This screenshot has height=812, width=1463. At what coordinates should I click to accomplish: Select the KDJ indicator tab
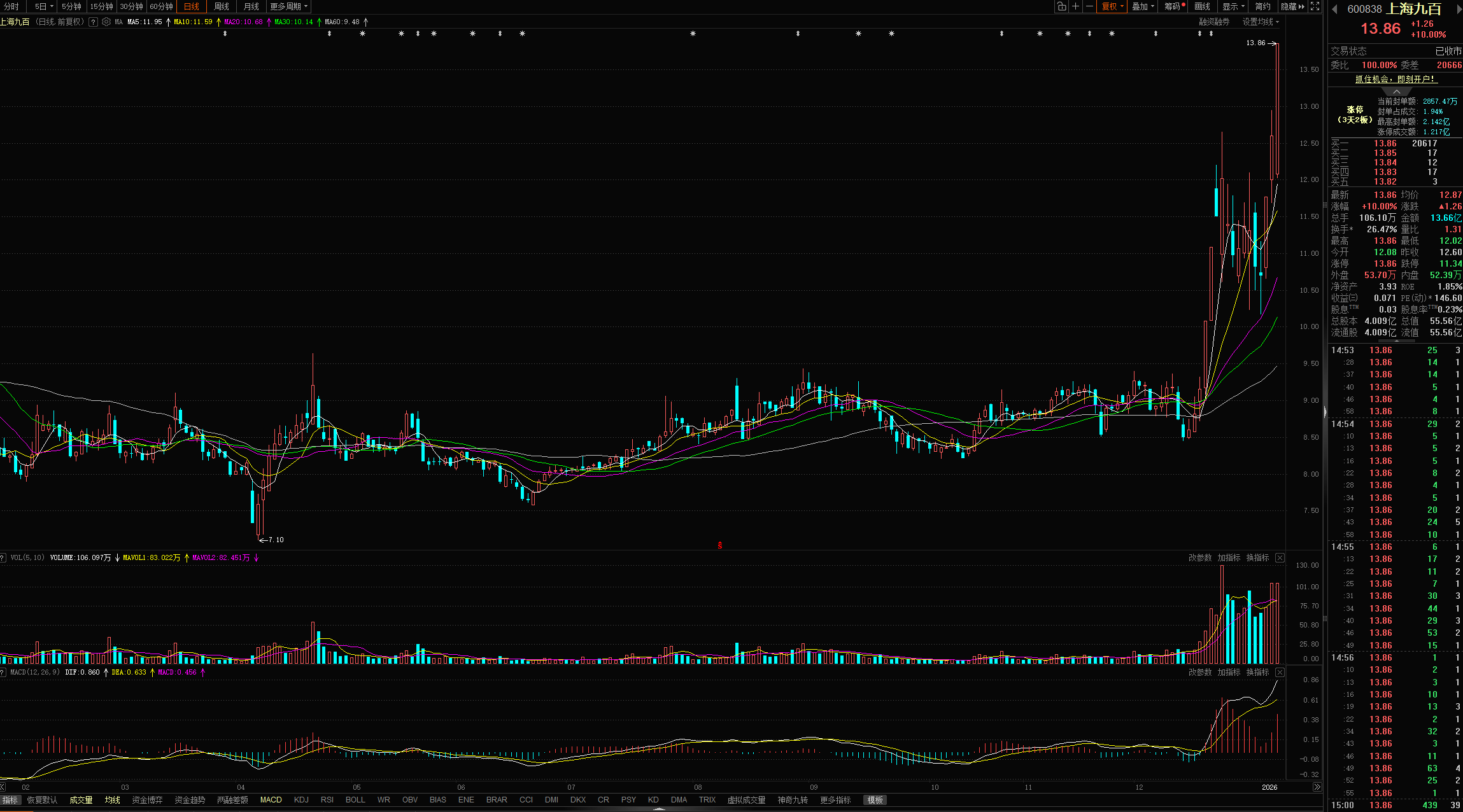click(301, 800)
